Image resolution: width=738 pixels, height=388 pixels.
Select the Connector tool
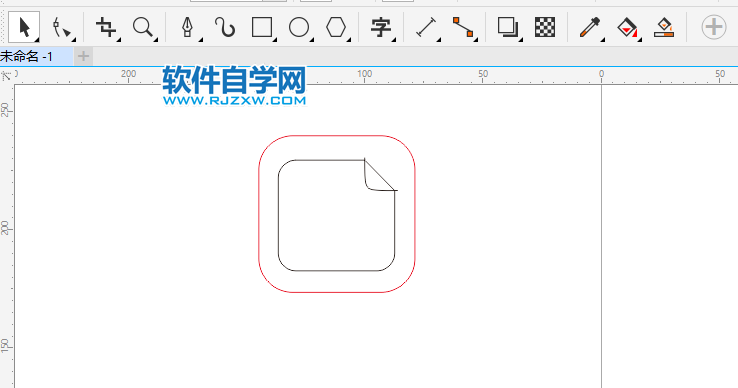(x=463, y=27)
